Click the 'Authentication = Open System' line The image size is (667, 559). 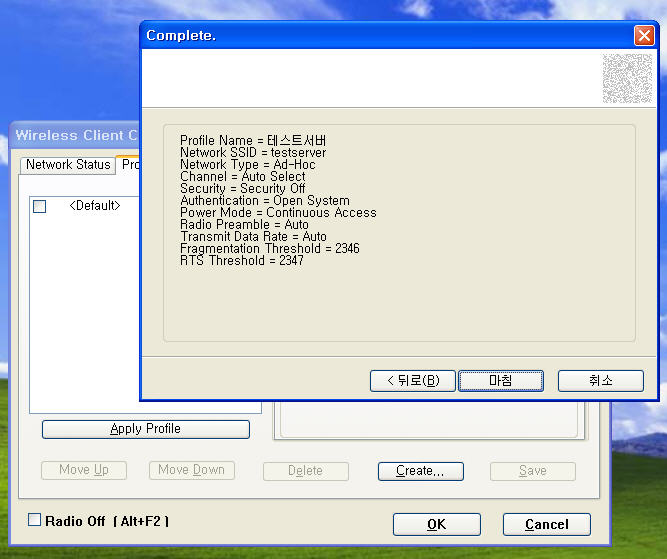(265, 200)
